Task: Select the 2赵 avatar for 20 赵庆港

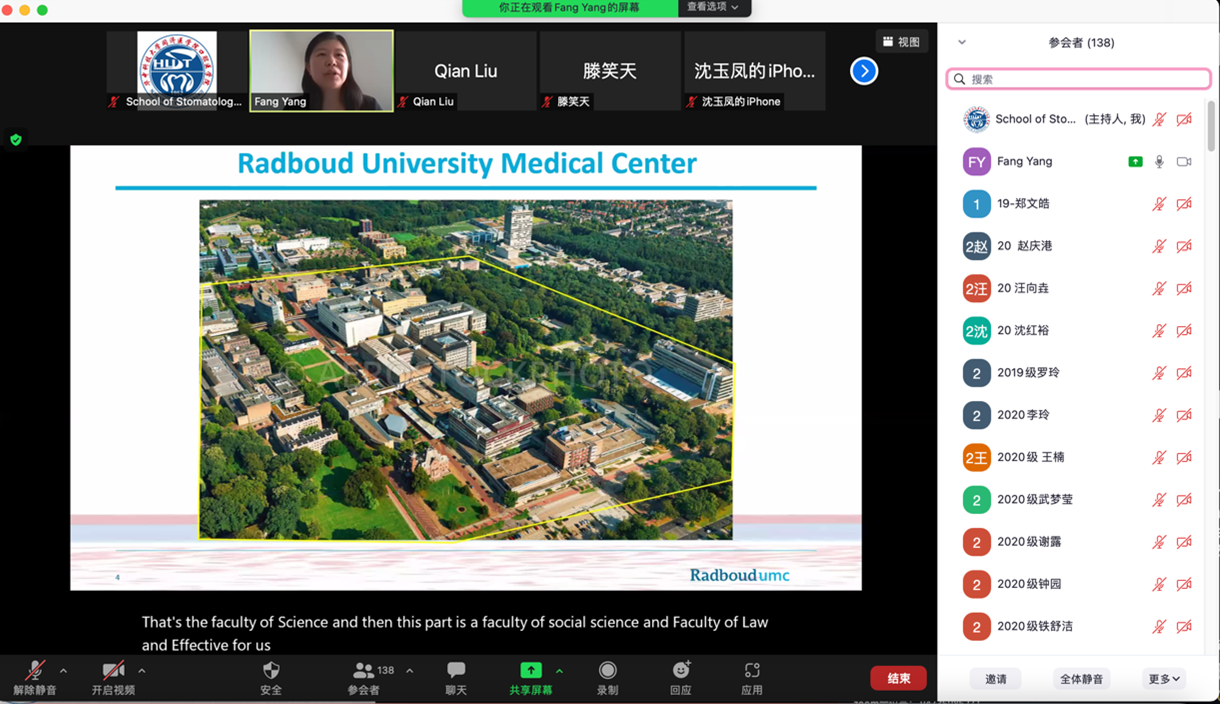Action: (976, 246)
